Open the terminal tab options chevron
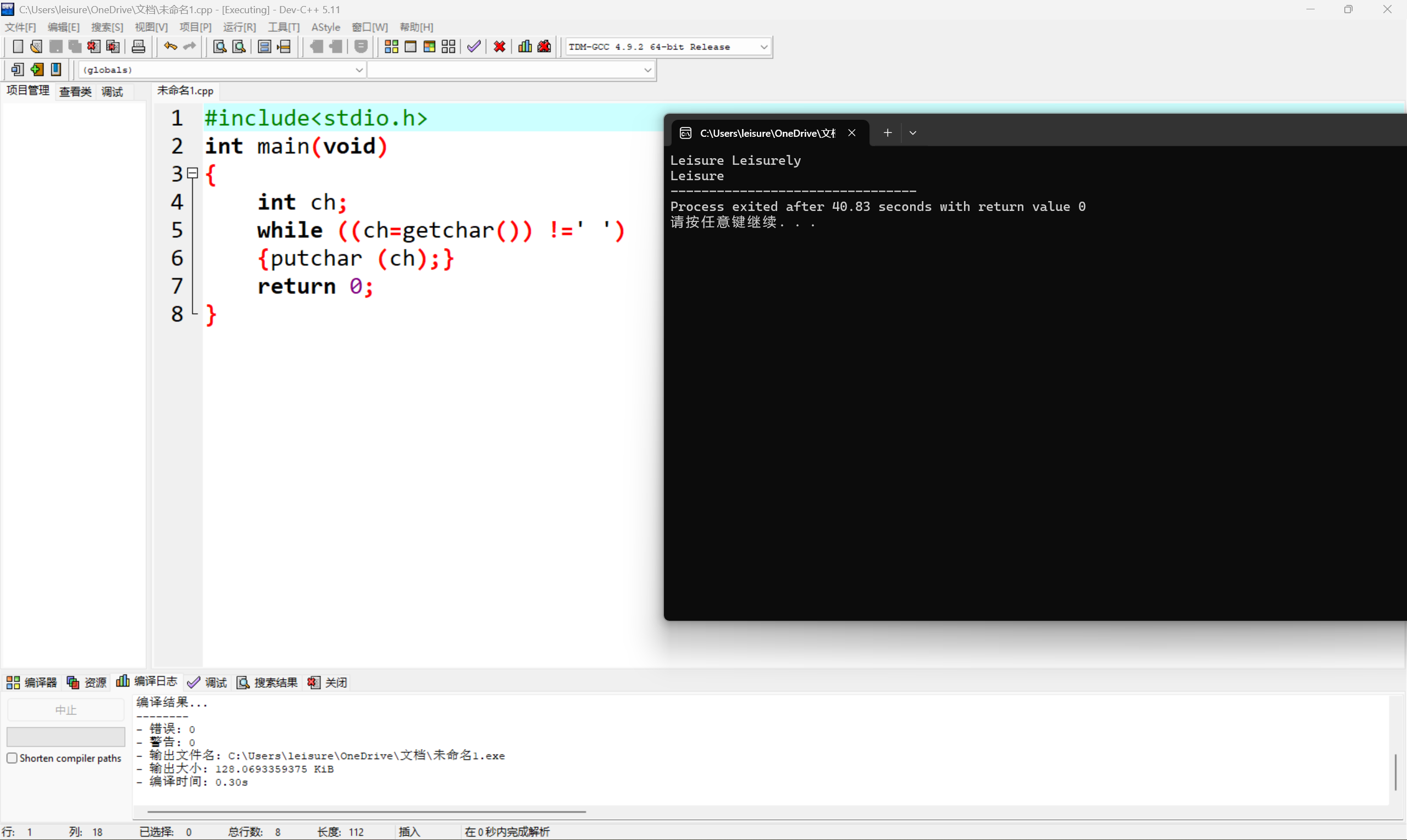Viewport: 1407px width, 840px height. point(912,132)
